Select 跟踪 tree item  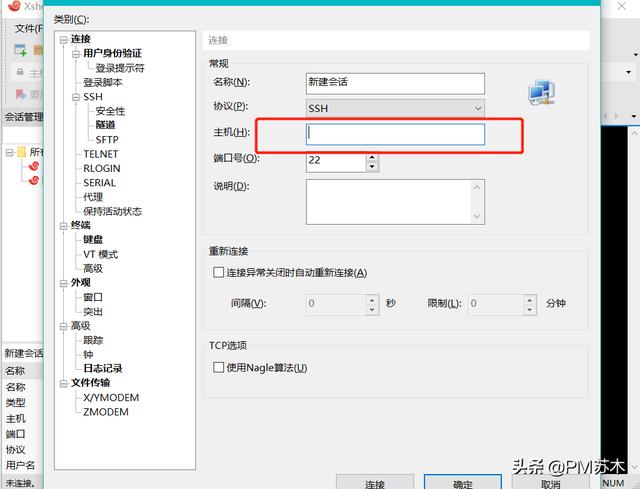(x=93, y=340)
